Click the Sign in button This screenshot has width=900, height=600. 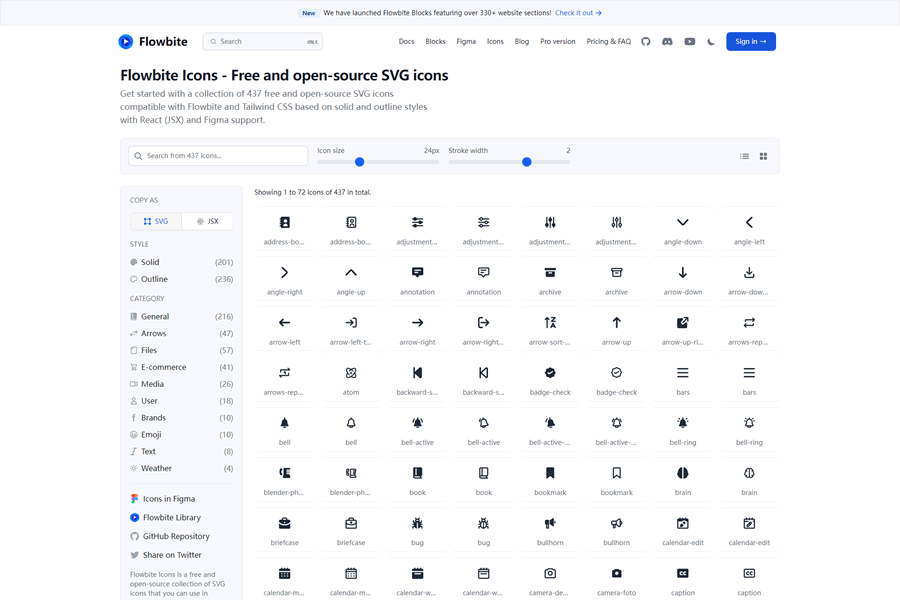pyautogui.click(x=750, y=42)
